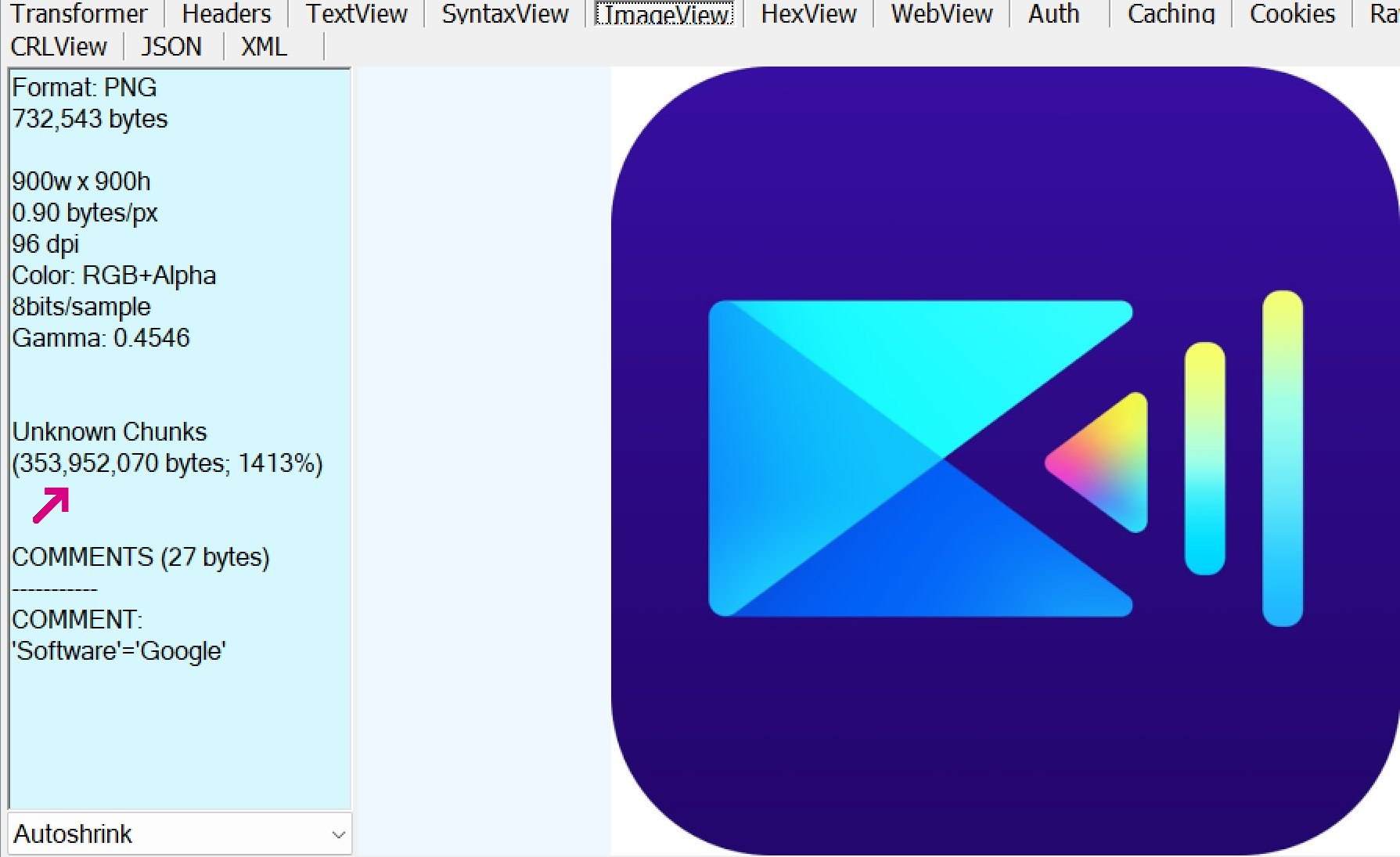This screenshot has height=857, width=1400.
Task: Select the TextView tab
Action: (x=356, y=13)
